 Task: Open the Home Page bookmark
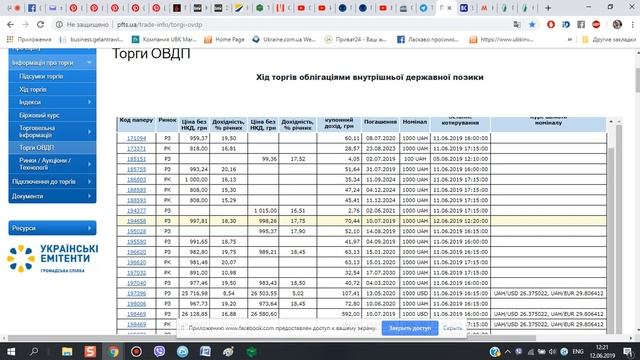224,40
